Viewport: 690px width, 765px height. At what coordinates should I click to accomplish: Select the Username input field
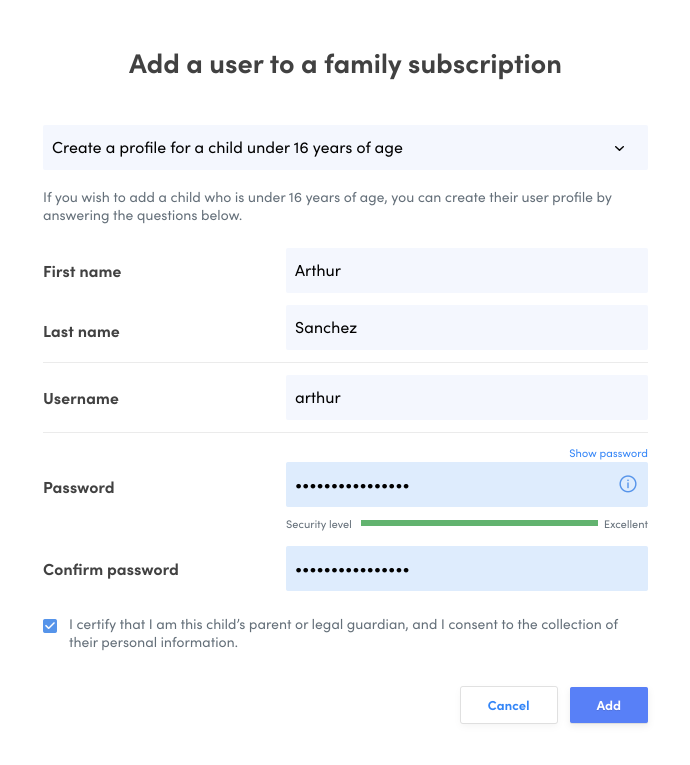466,398
